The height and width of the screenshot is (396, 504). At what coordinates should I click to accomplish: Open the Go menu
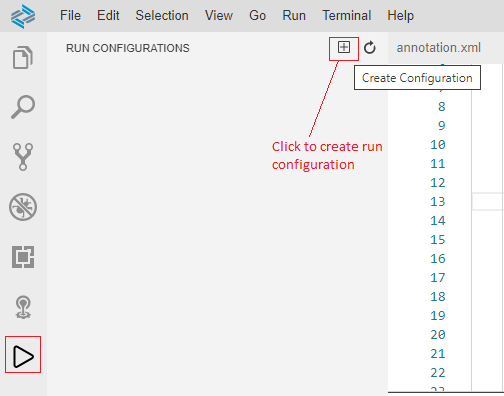point(257,15)
